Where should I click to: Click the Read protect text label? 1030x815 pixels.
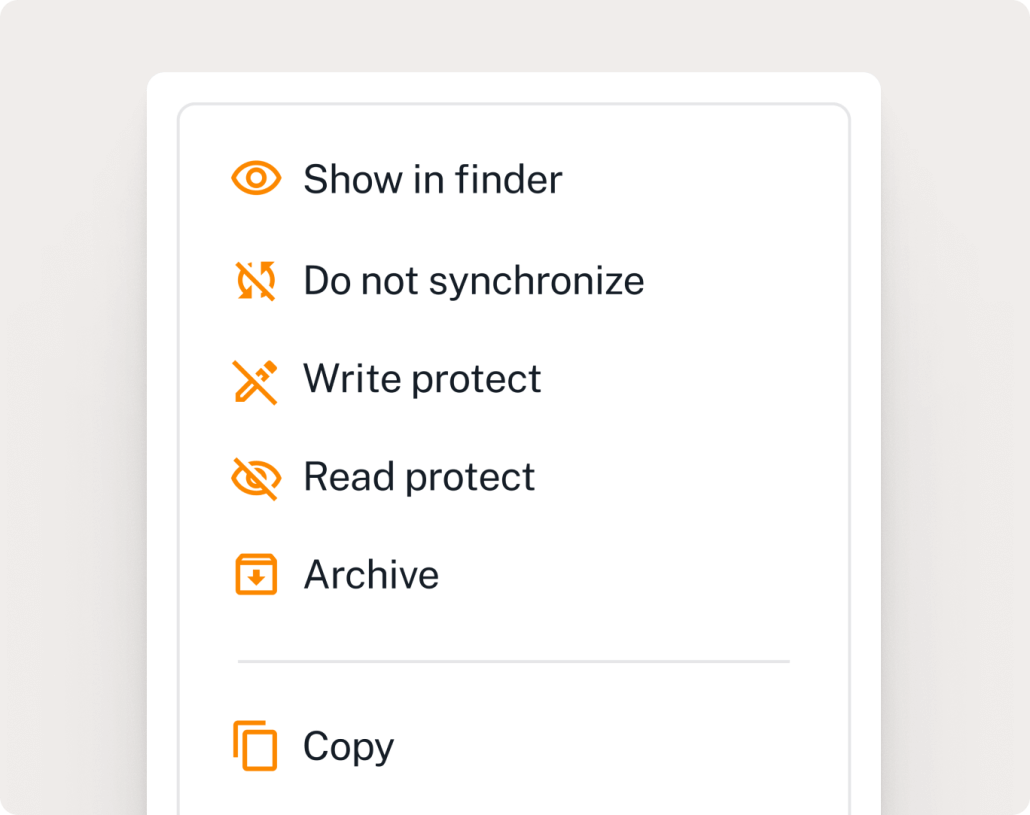point(419,477)
